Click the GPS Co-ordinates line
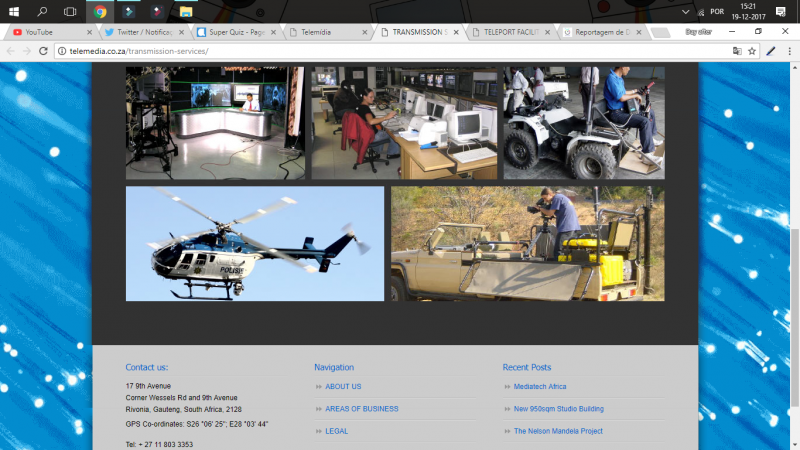800x450 pixels. coord(197,424)
